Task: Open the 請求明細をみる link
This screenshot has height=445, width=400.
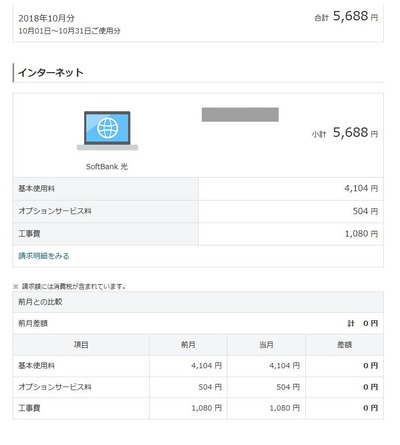Action: pos(44,256)
